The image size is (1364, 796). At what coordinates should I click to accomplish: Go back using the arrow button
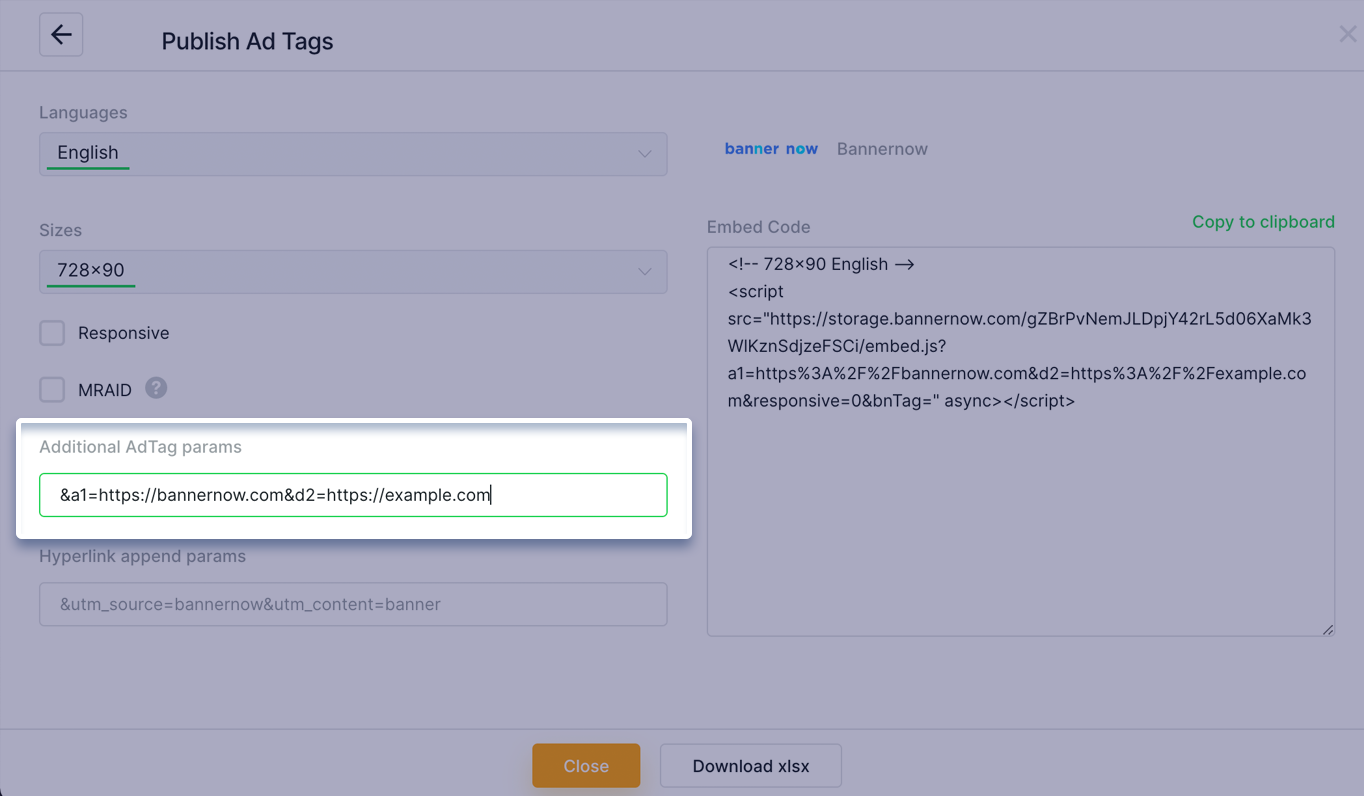click(x=61, y=35)
